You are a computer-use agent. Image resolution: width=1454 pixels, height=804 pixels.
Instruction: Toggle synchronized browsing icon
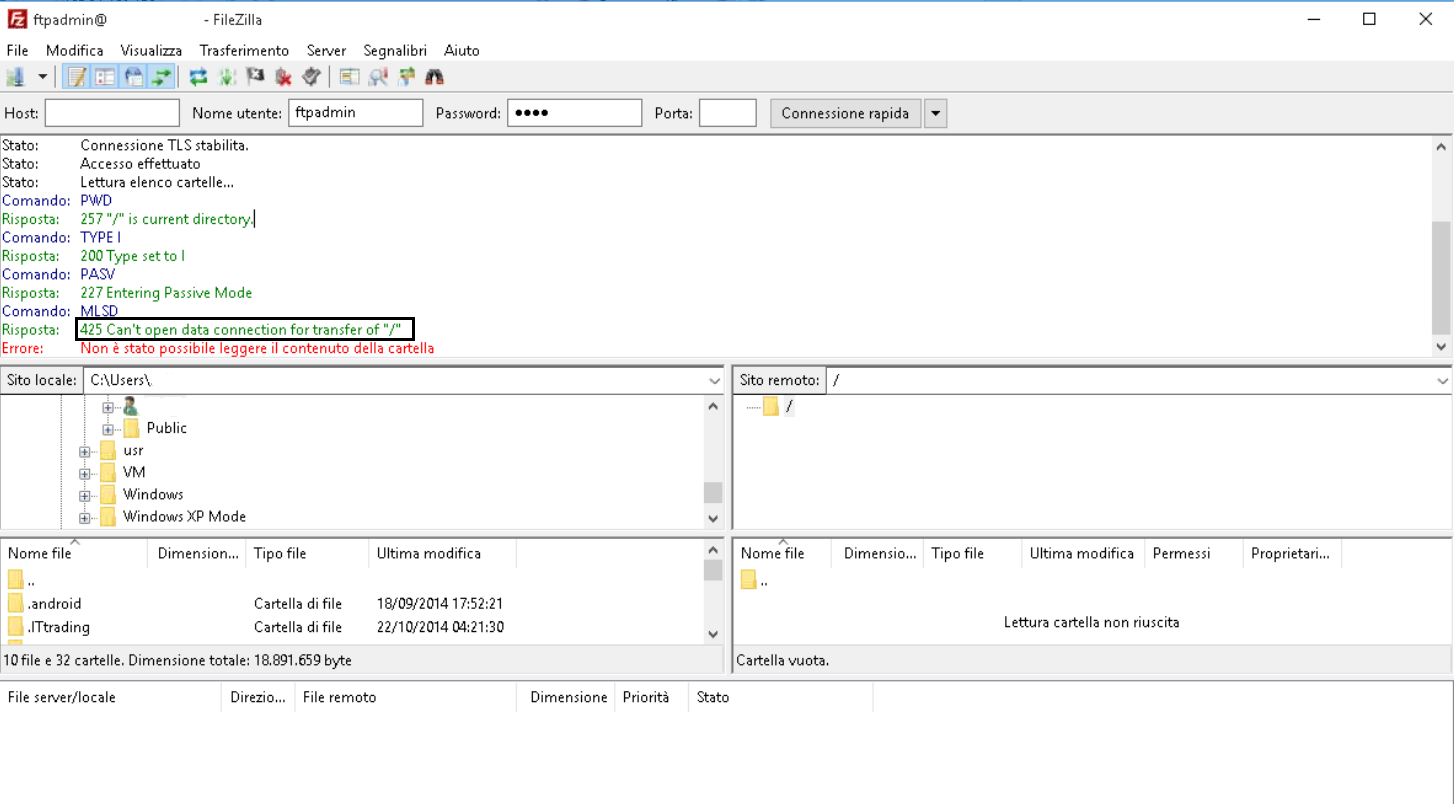click(x=406, y=77)
